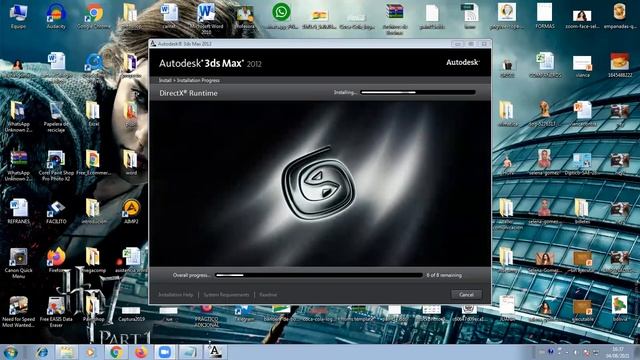Switch to Zoom in the taskbar

165,352
